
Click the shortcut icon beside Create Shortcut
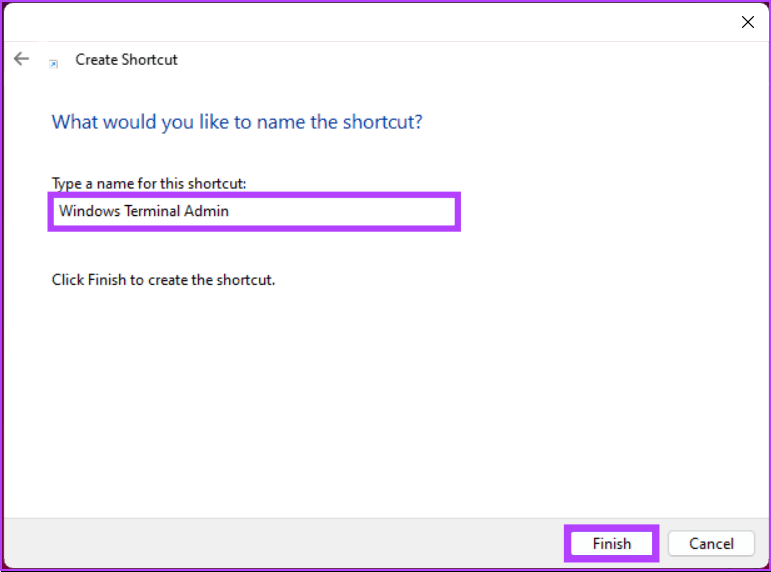point(54,63)
